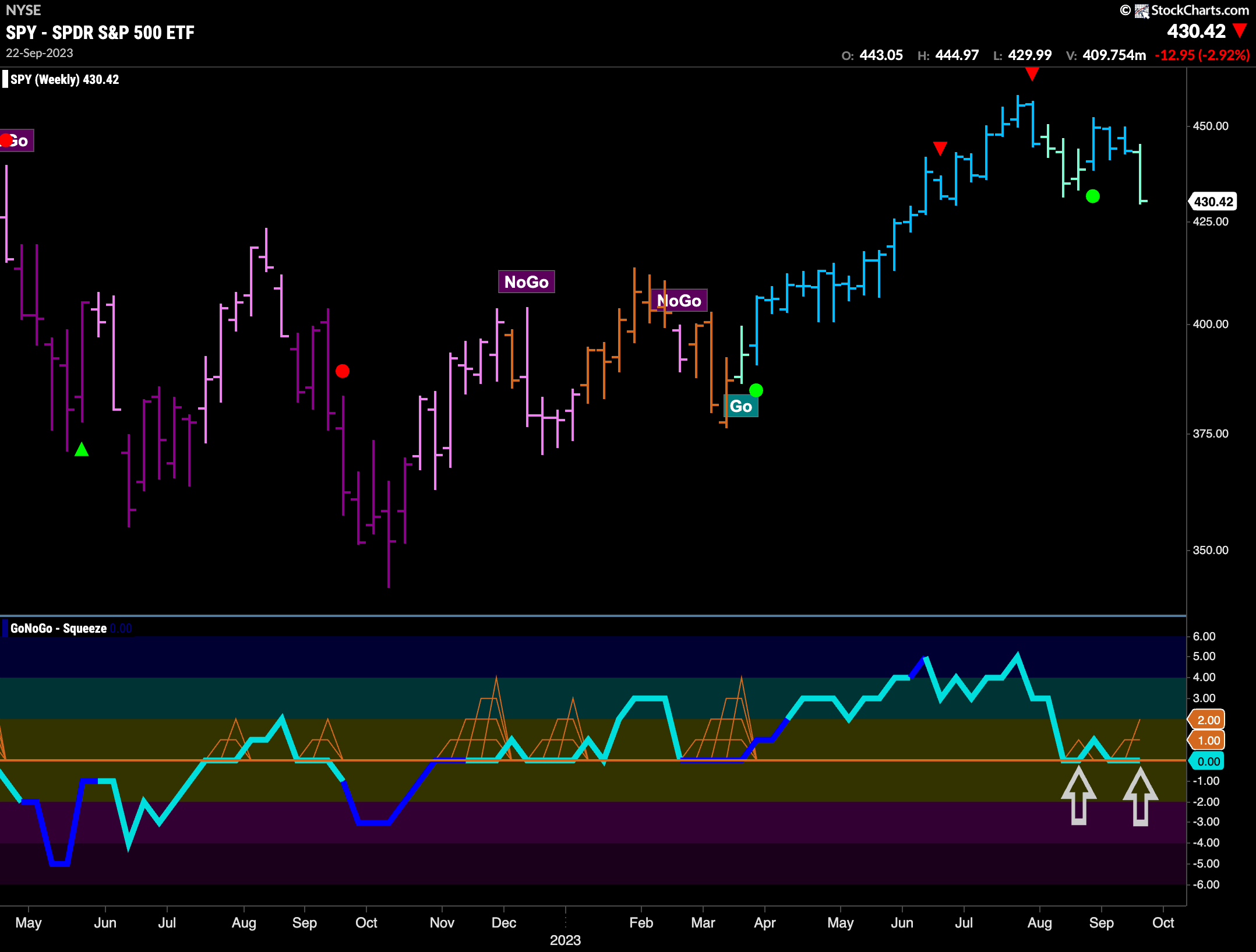This screenshot has width=1256, height=952.
Task: Click the red dot marker near September 2022
Action: coord(343,371)
